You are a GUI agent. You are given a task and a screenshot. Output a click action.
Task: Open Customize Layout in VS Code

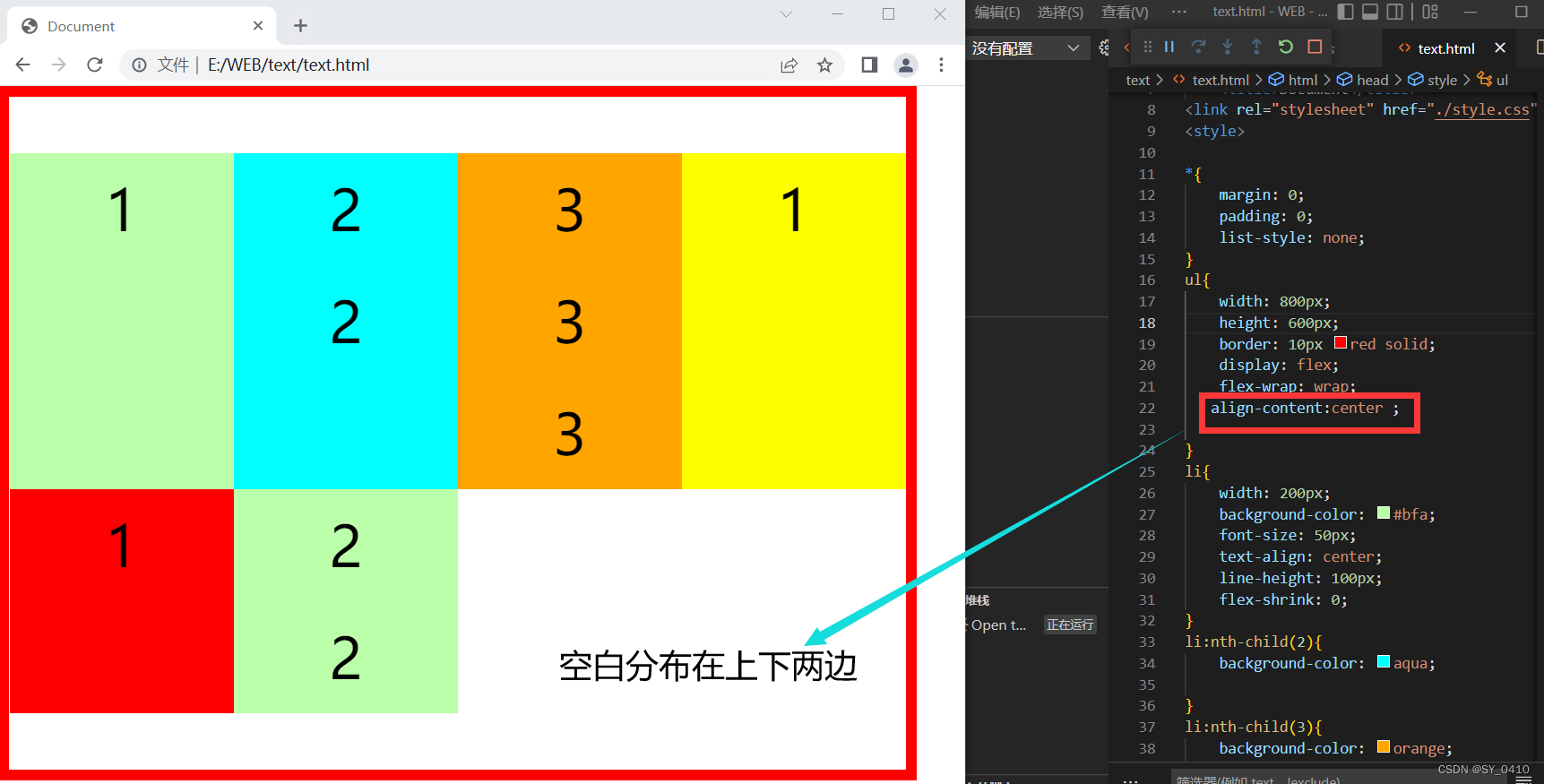click(1430, 12)
